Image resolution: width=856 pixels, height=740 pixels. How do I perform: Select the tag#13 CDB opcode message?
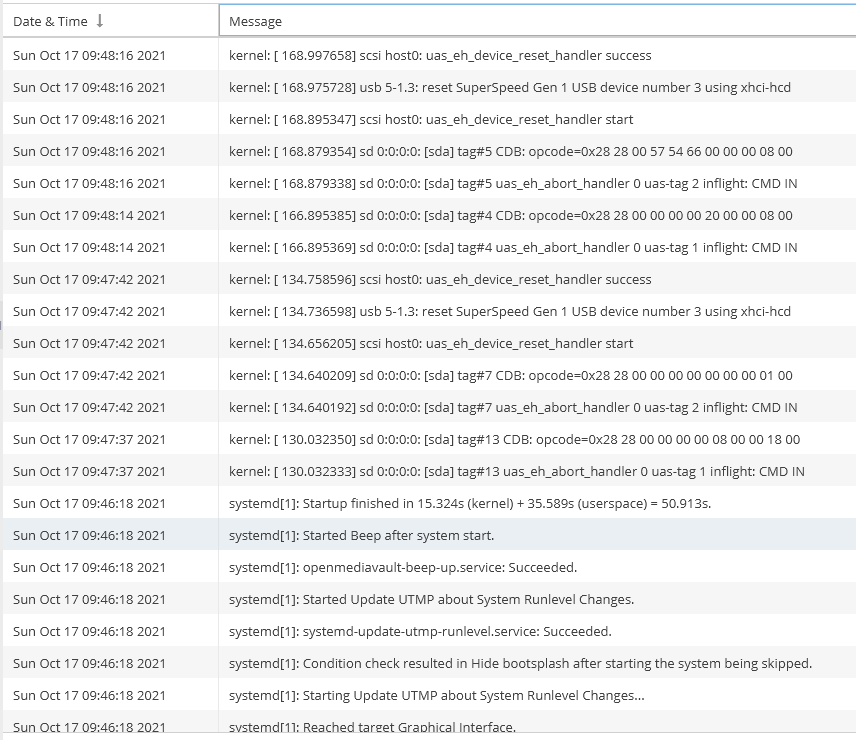[515, 439]
